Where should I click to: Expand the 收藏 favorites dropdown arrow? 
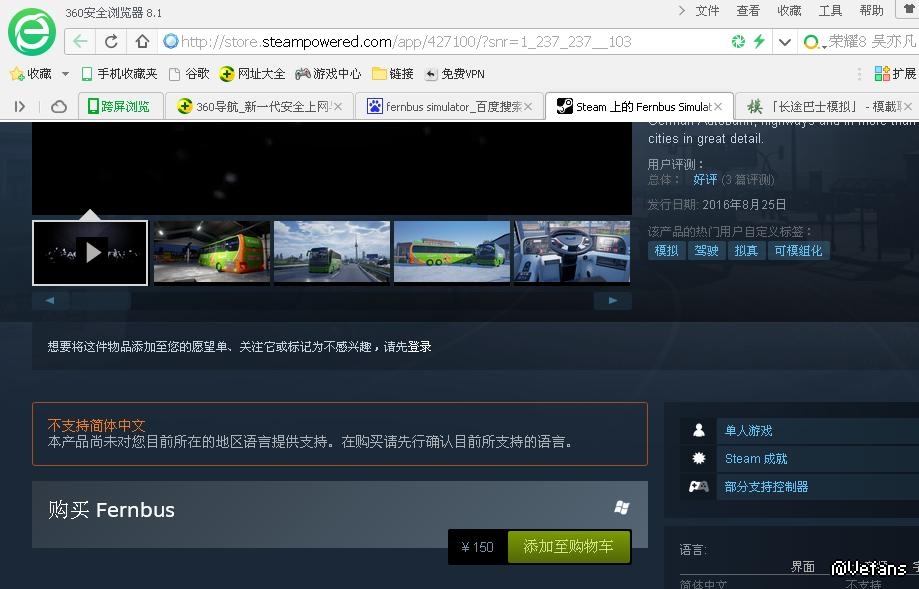pyautogui.click(x=65, y=74)
